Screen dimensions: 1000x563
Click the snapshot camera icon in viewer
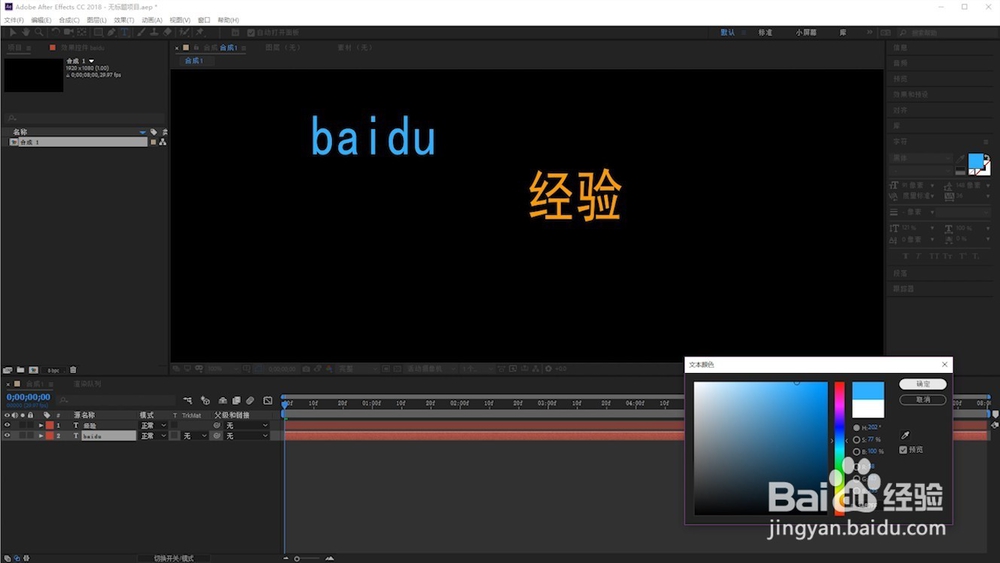(306, 369)
